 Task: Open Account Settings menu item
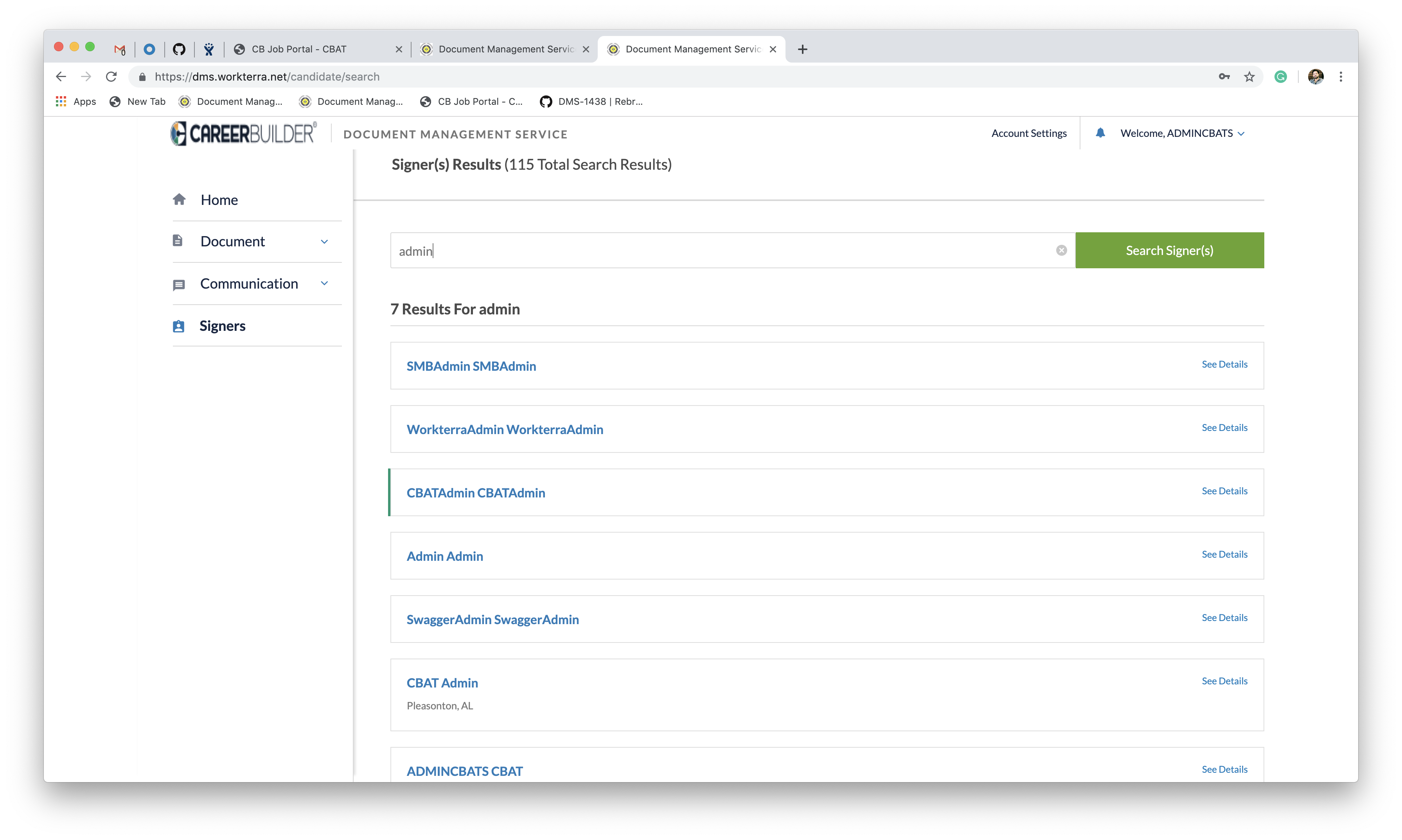click(x=1028, y=134)
